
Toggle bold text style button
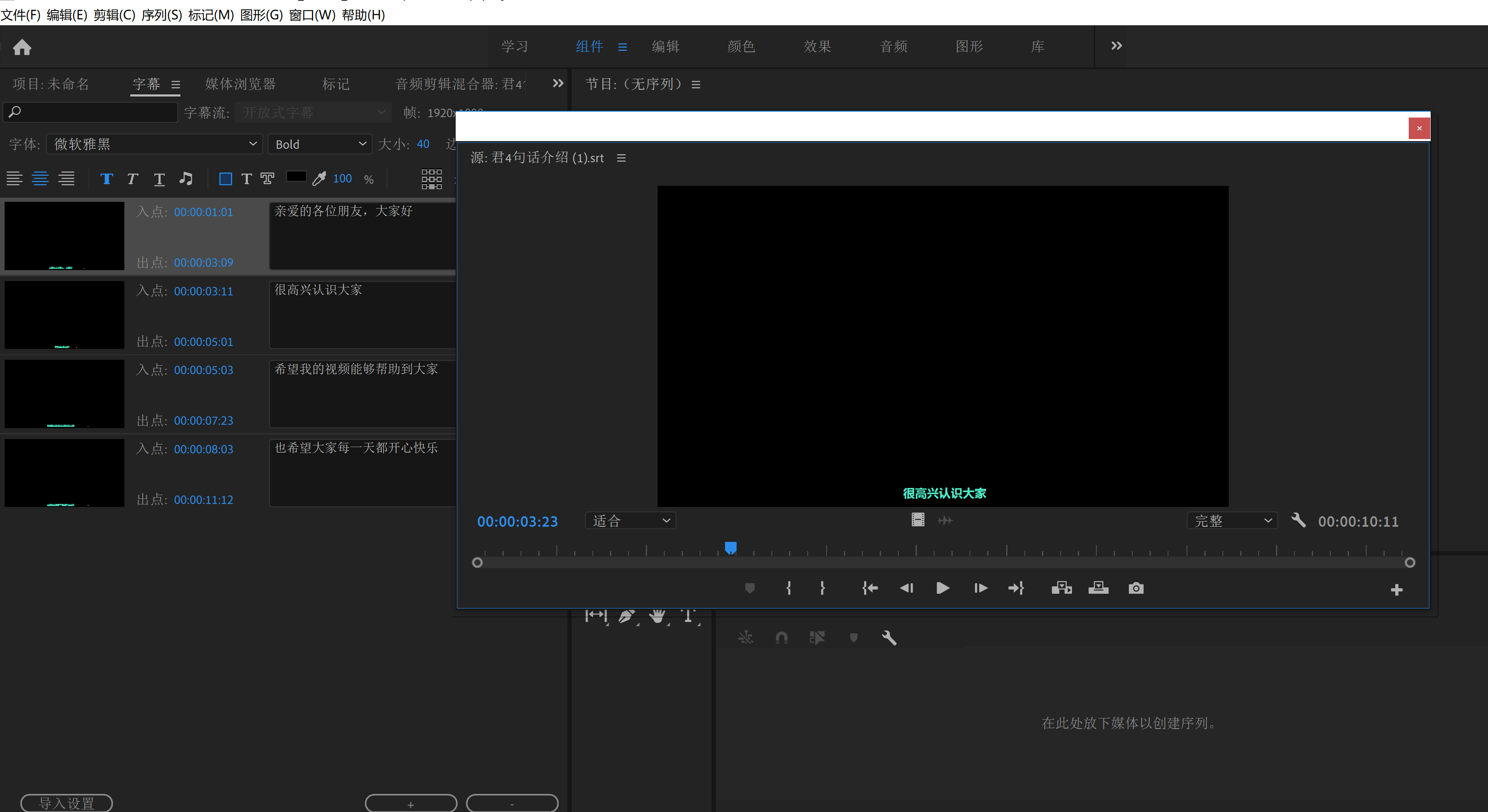106,179
